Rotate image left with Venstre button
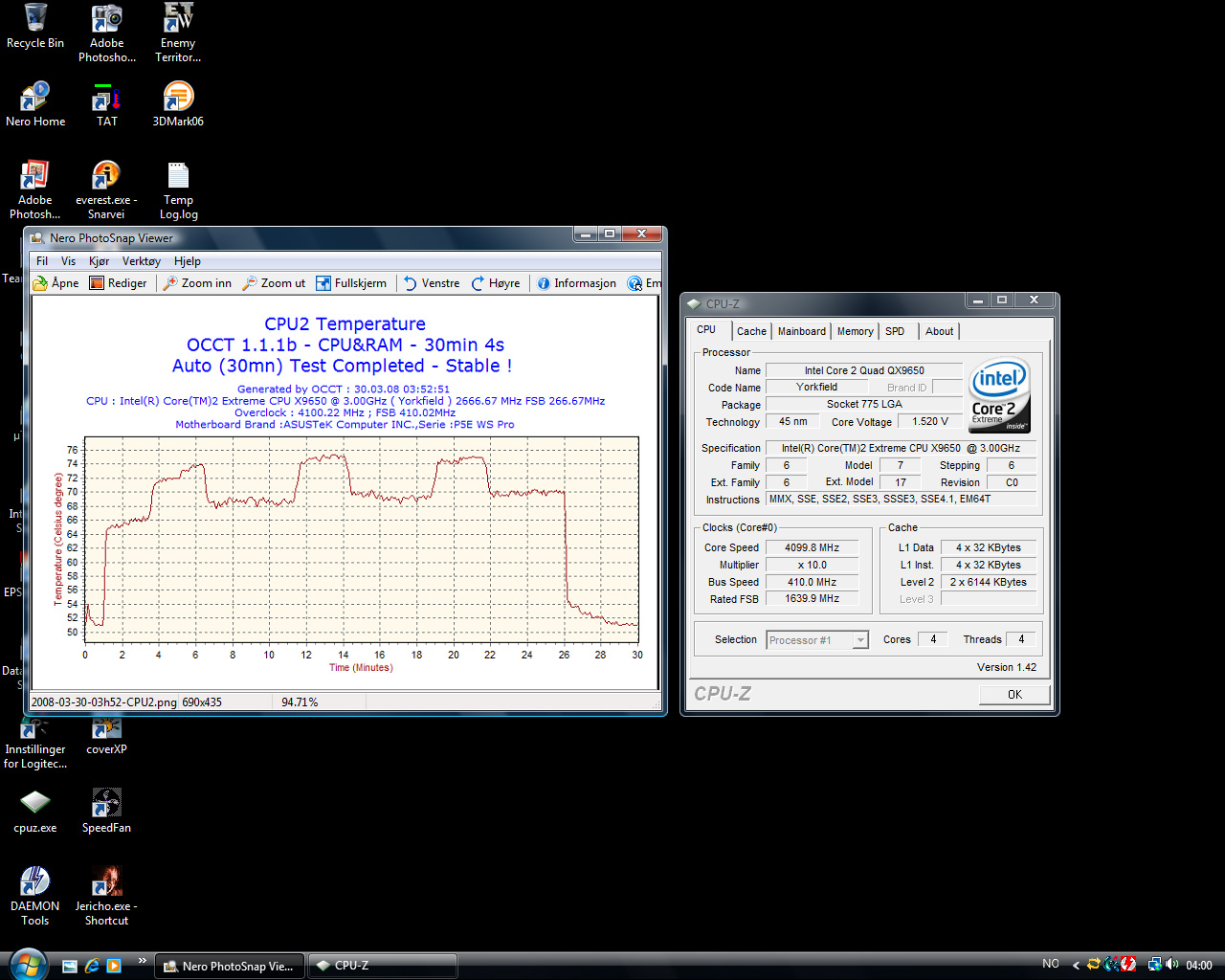Viewport: 1225px width, 980px height. (x=432, y=283)
